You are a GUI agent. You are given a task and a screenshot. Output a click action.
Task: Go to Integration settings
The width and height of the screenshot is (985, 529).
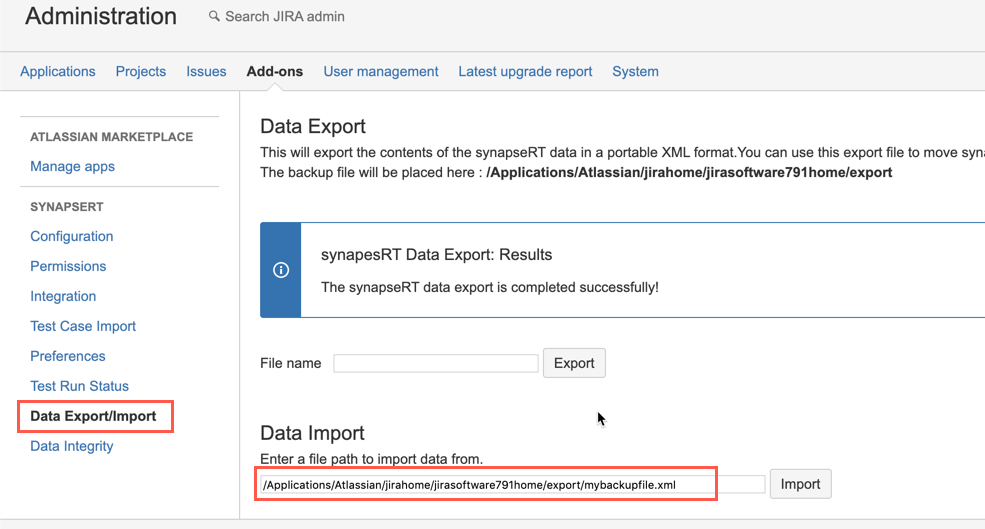[63, 296]
